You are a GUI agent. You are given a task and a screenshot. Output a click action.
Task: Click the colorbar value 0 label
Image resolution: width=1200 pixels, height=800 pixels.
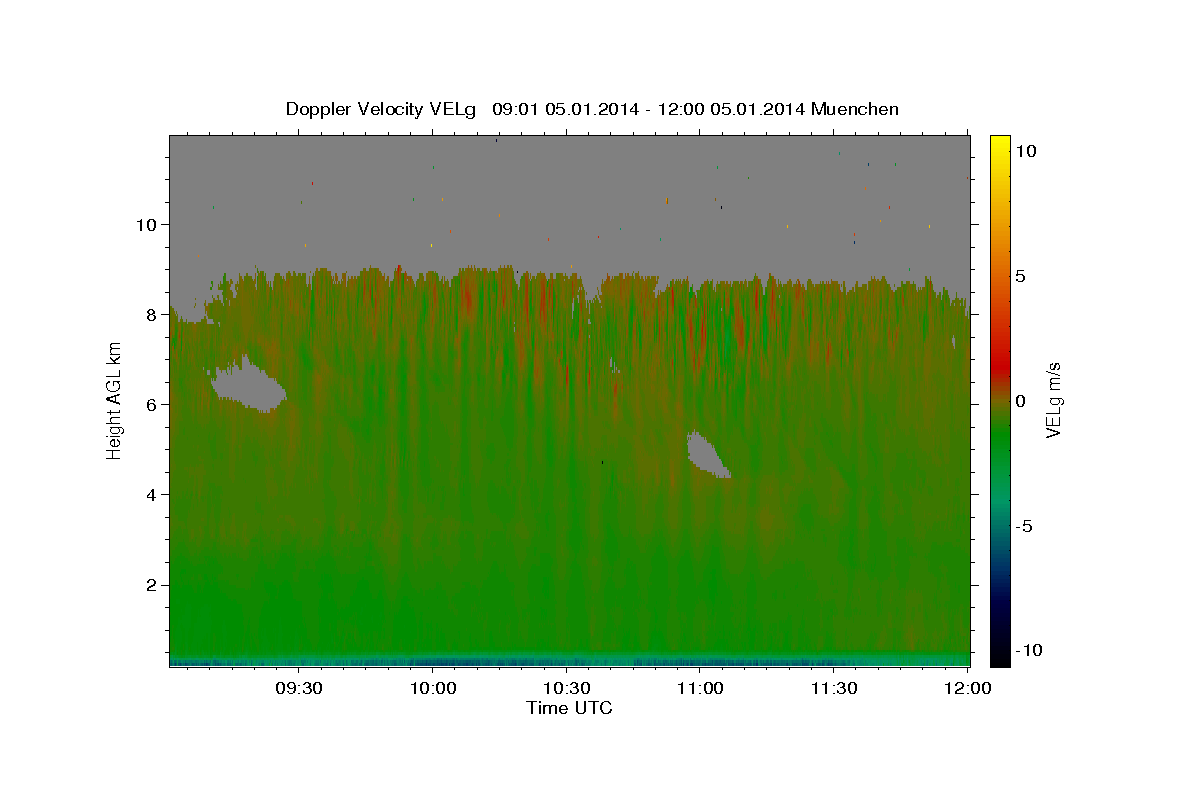(1020, 400)
